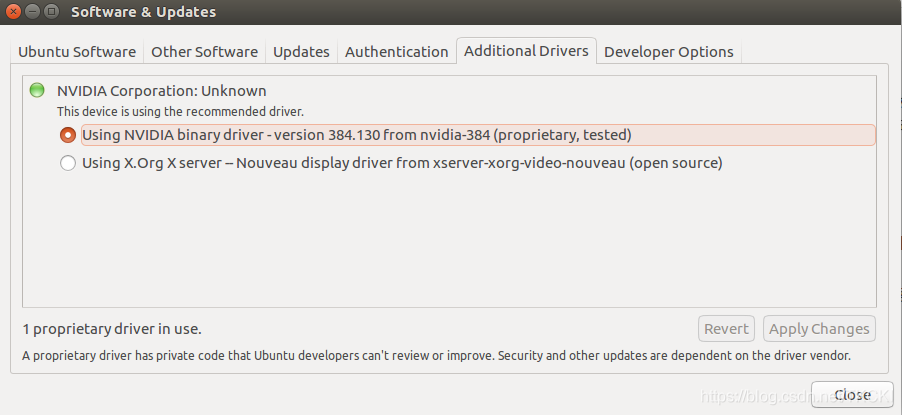Open the Developer Options tab
Screen dimensions: 902x415
tap(668, 52)
